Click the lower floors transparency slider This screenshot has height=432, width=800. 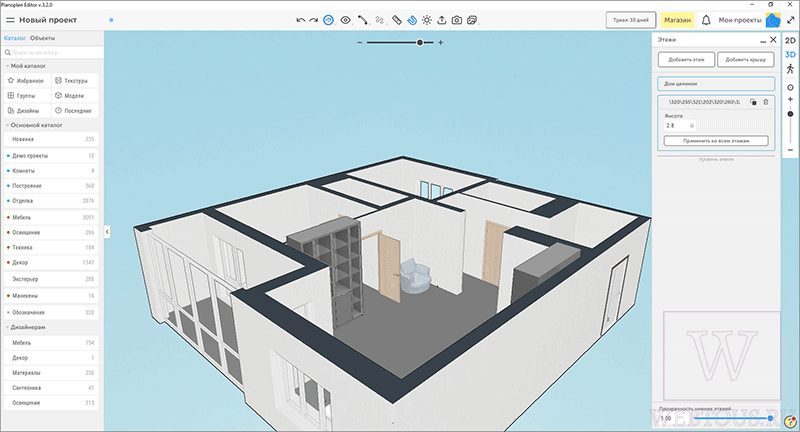click(733, 418)
